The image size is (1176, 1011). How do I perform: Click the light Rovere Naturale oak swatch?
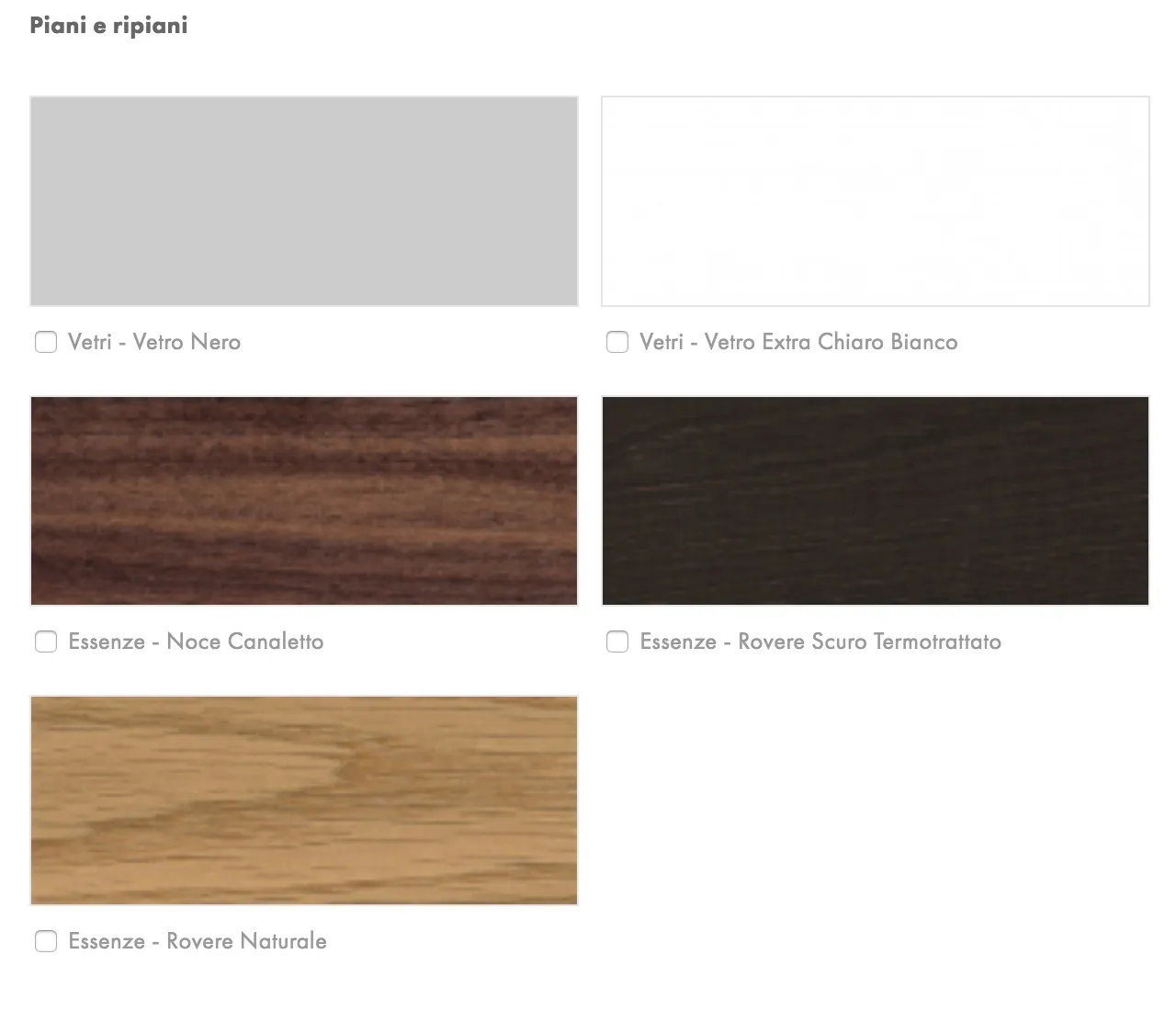304,801
